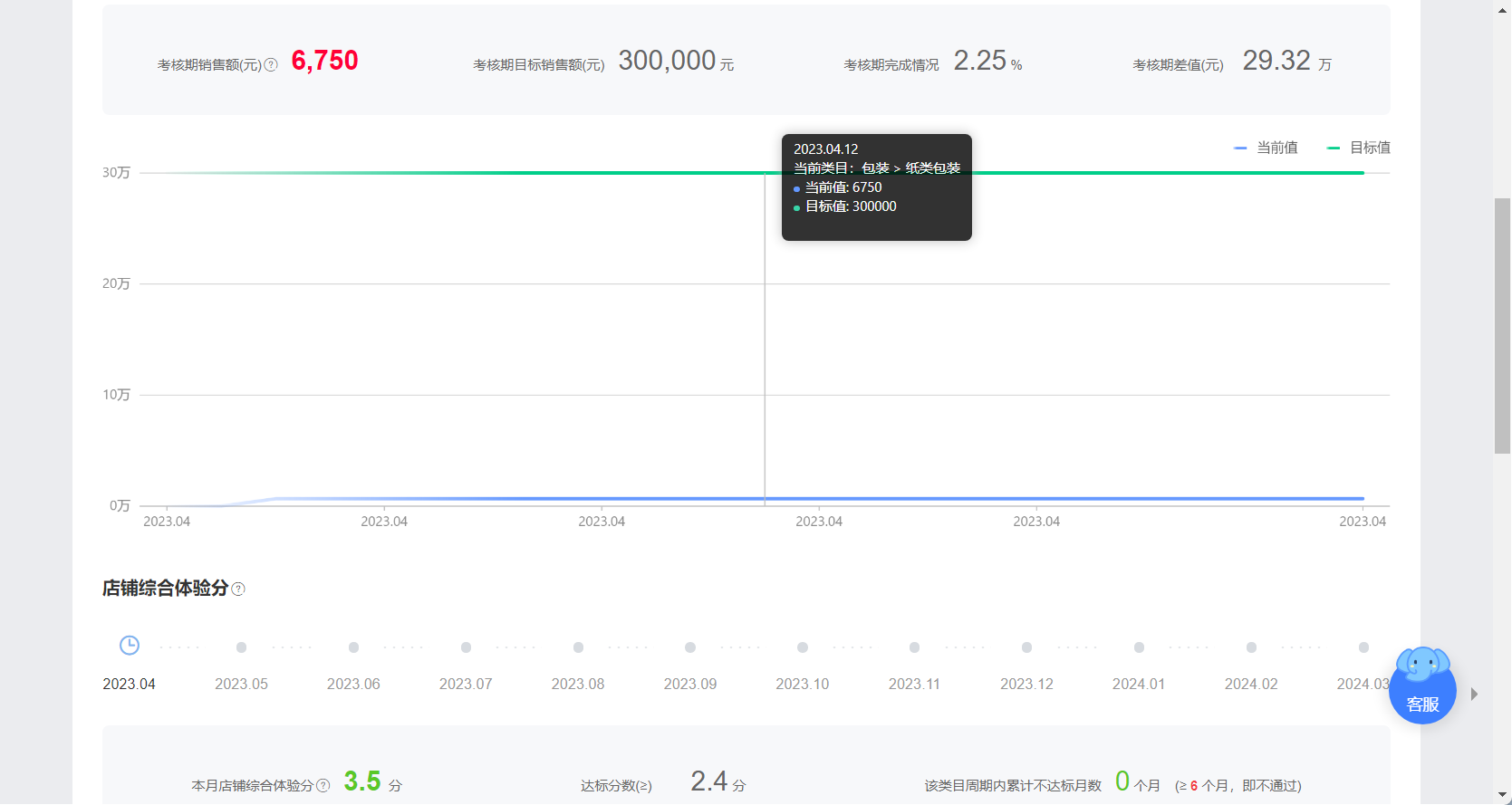Image resolution: width=1512 pixels, height=805 pixels.
Task: Select the 2024.01 timeline dot
Action: click(x=1139, y=647)
